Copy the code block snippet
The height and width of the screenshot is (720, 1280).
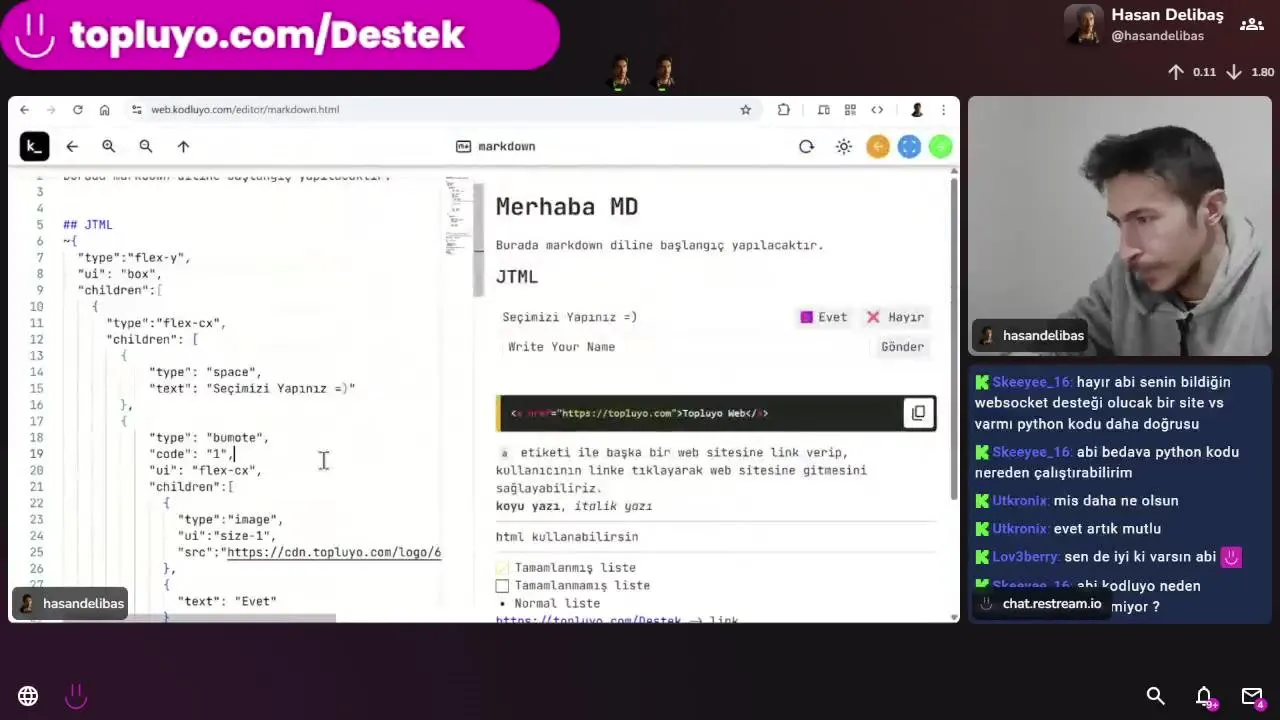(918, 413)
